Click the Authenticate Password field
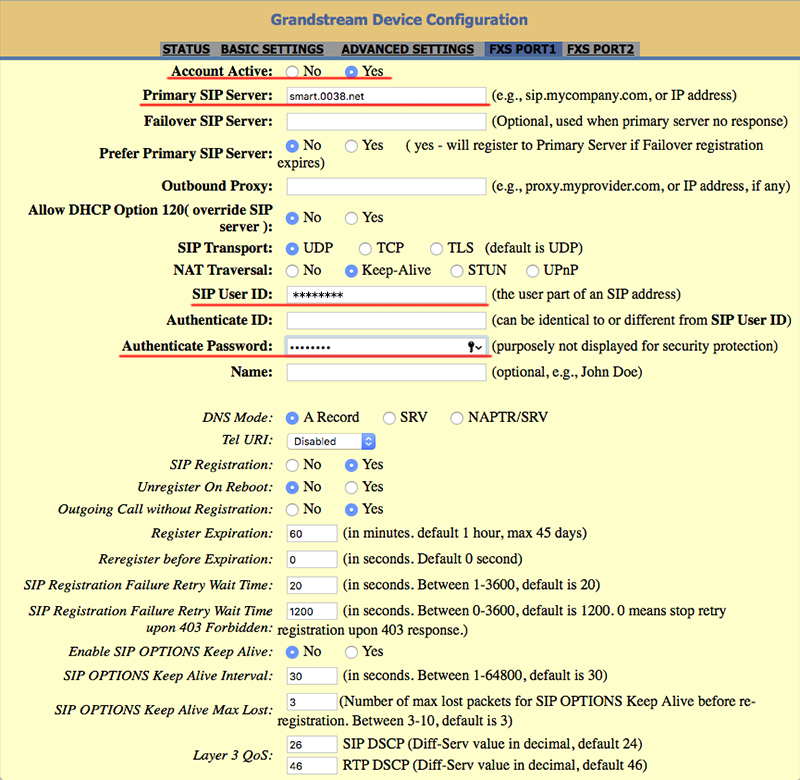Viewport: 800px width, 780px height. [x=386, y=346]
